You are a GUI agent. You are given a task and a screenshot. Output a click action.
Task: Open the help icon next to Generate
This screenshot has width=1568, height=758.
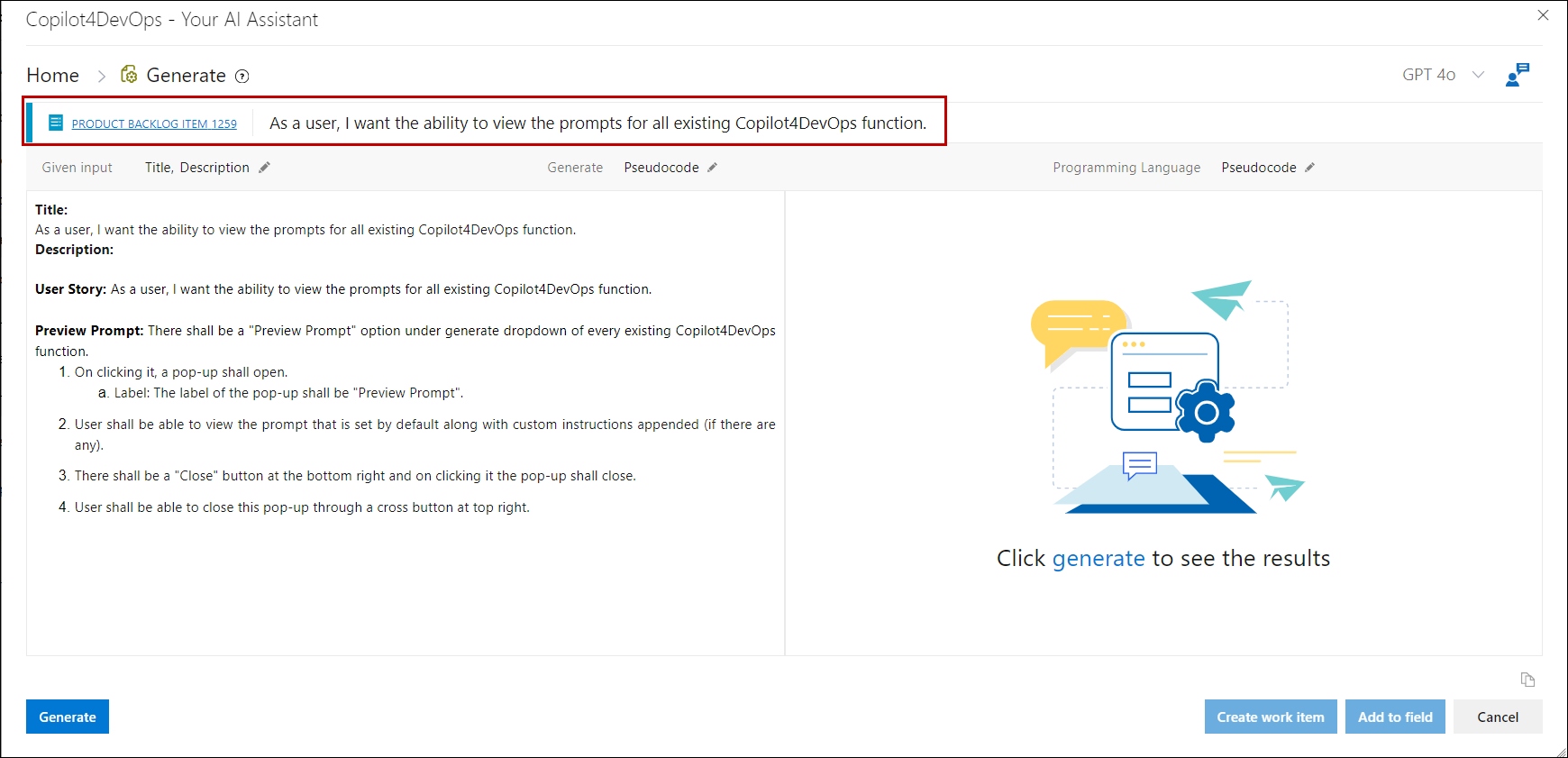pyautogui.click(x=242, y=77)
